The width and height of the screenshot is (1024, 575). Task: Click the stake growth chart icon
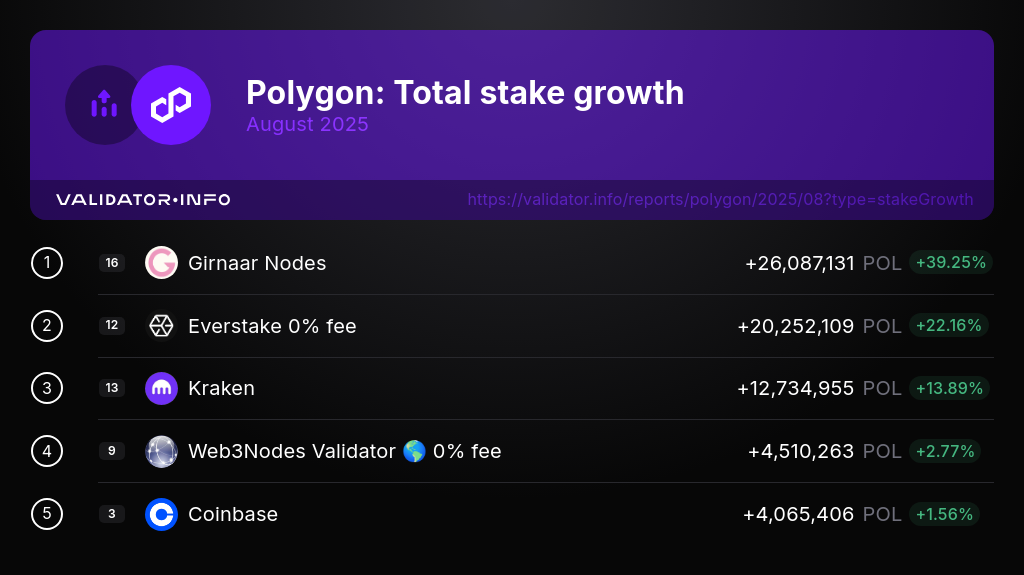click(x=102, y=105)
